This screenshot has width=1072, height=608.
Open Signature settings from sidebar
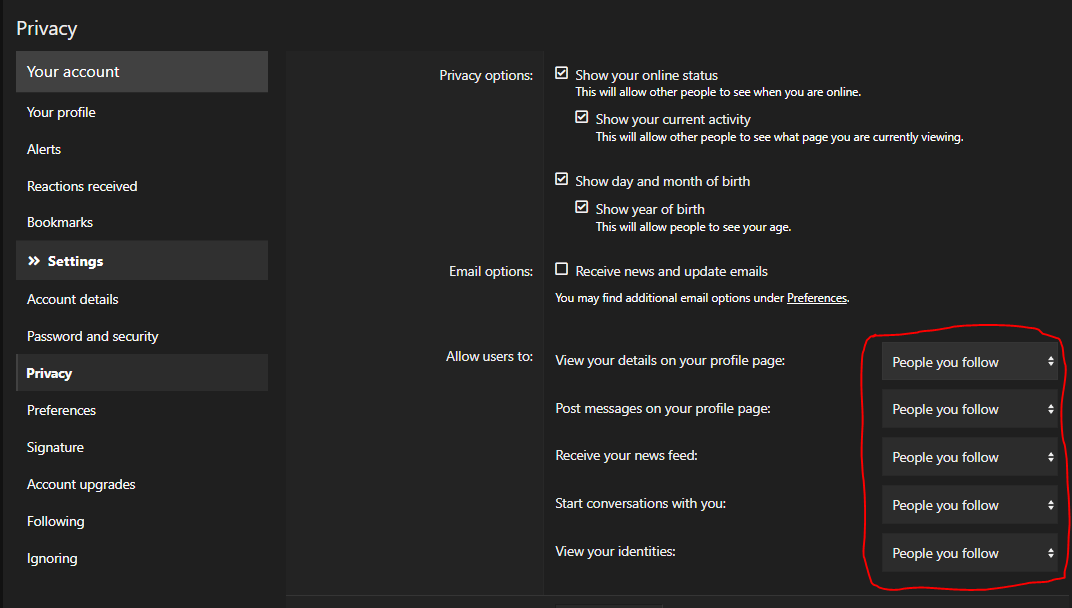tap(55, 447)
